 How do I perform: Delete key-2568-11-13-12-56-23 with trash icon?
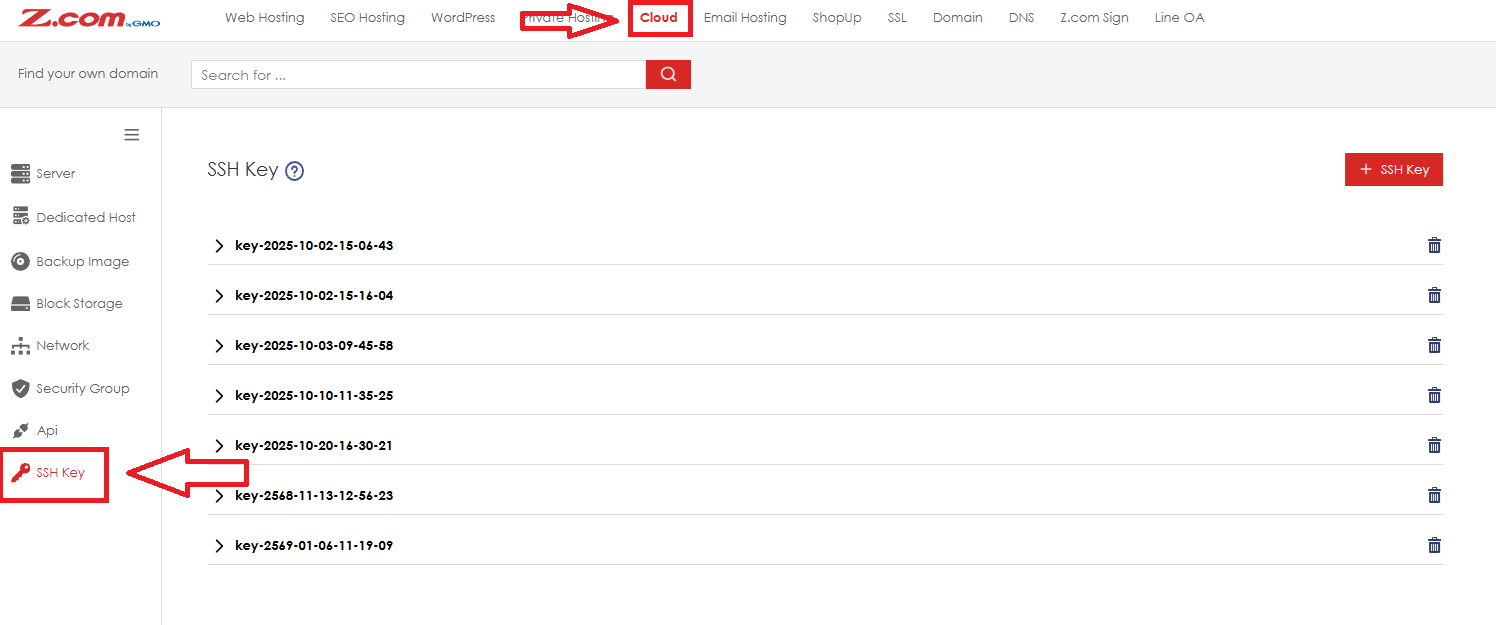1434,495
